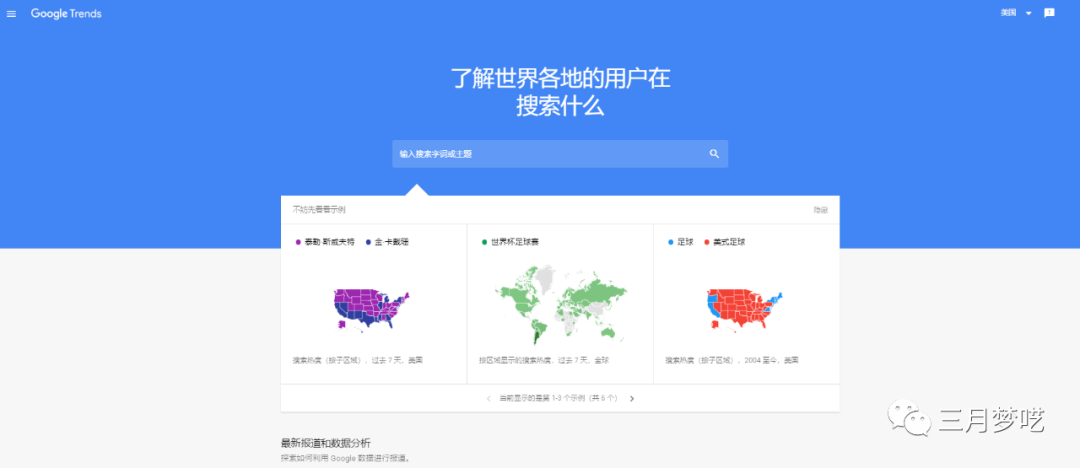The width and height of the screenshot is (1080, 468).
Task: Click the magnifier search icon
Action: tap(714, 154)
